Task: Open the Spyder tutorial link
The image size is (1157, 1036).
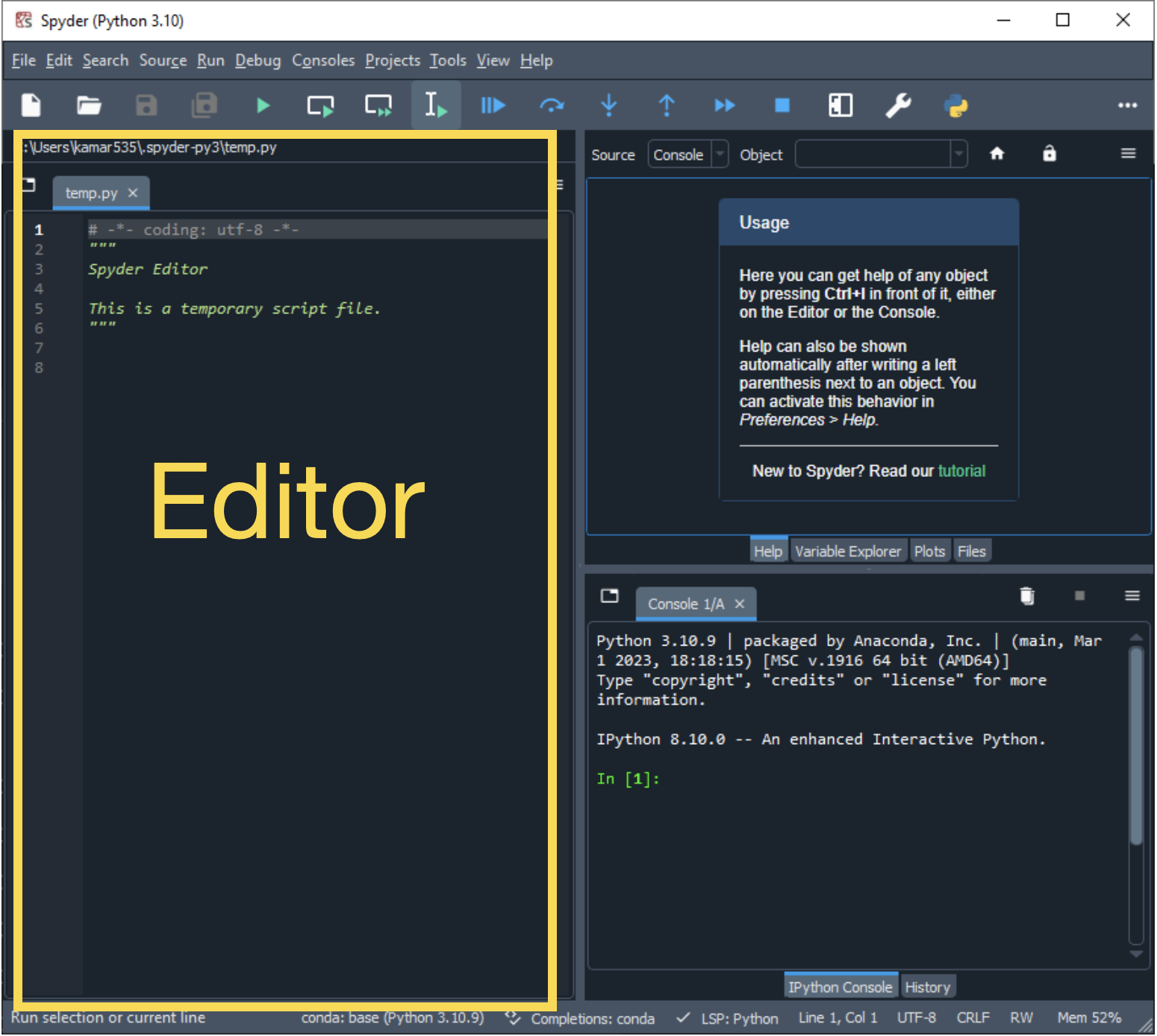Action: click(961, 471)
